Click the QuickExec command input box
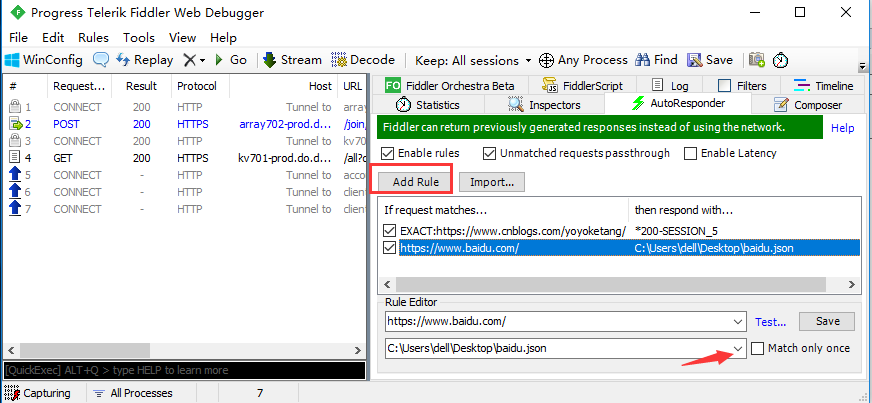Viewport: 872px width, 403px height. (183, 370)
